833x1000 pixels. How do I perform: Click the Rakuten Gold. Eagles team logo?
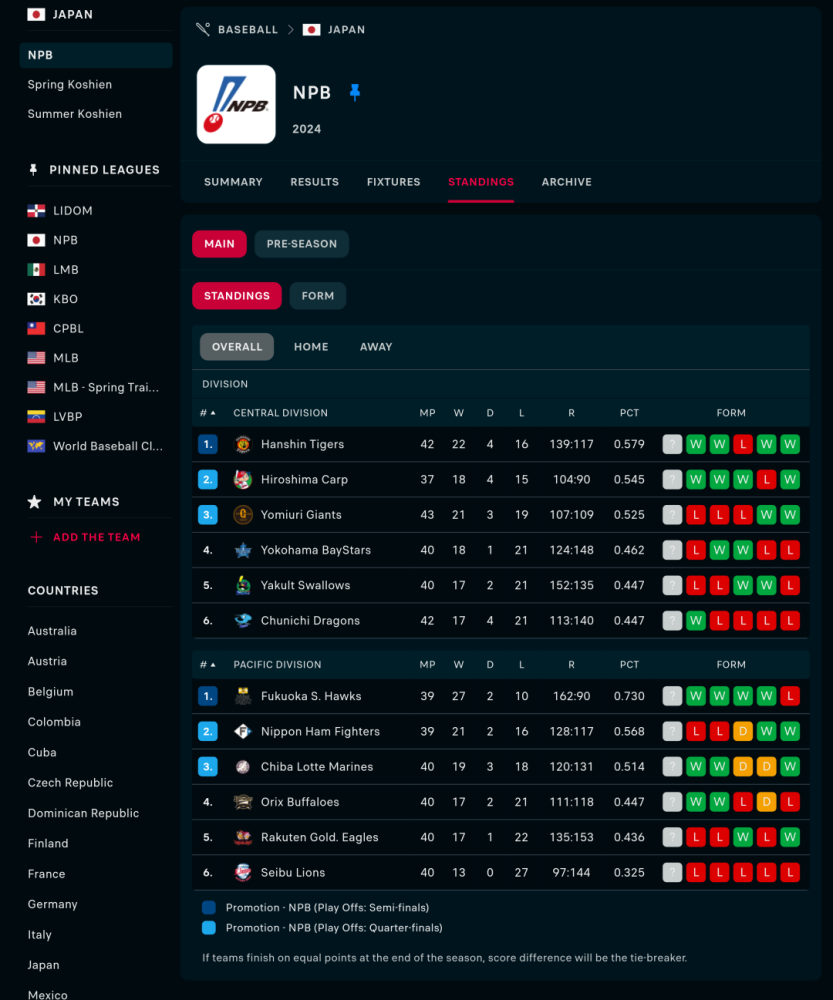pos(242,837)
